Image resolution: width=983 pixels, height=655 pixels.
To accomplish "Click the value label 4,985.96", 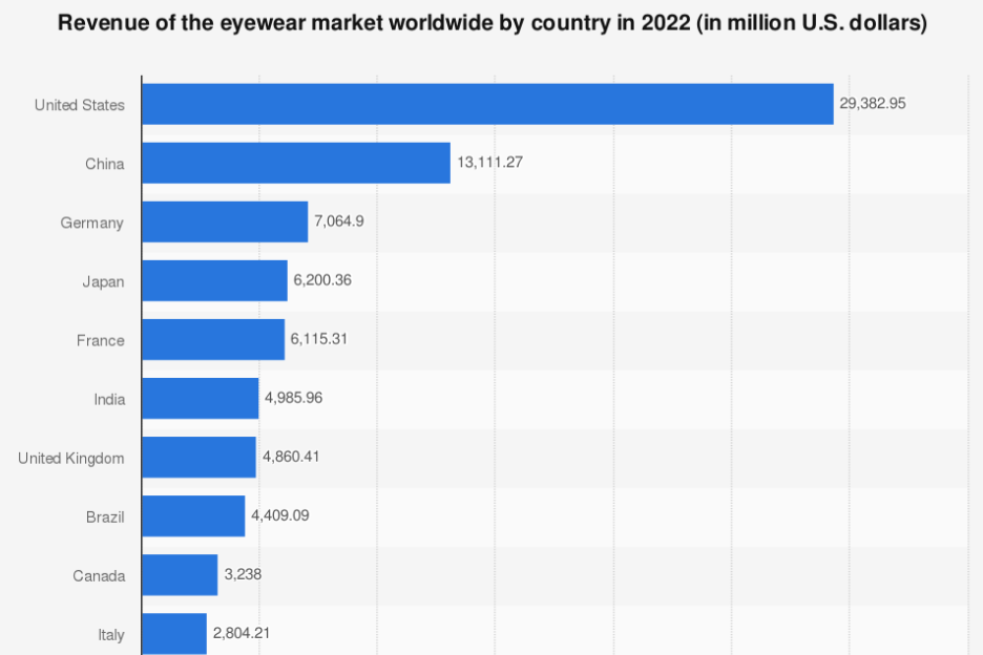I will [x=293, y=398].
